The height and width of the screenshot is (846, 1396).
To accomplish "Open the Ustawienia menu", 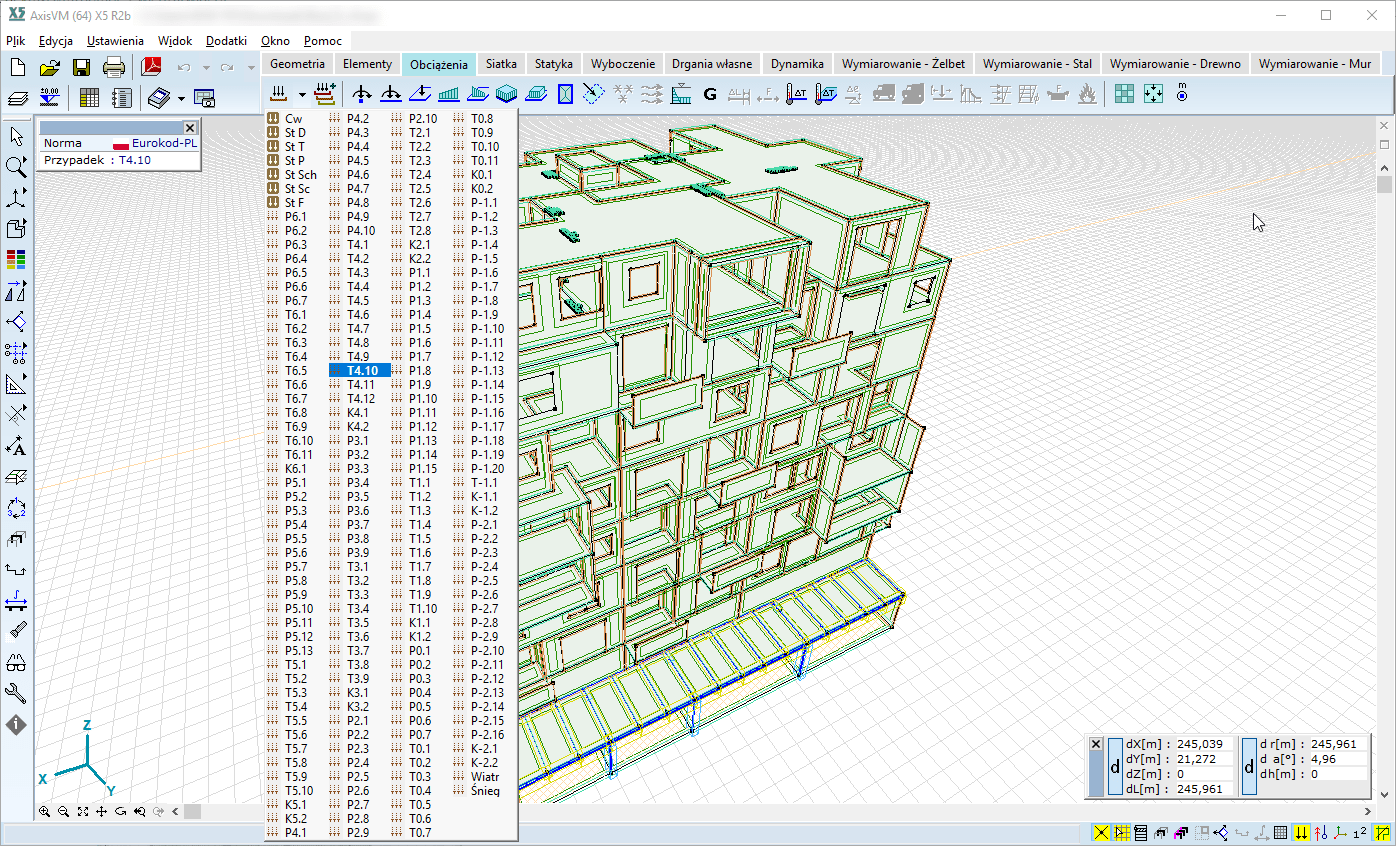I will (x=115, y=41).
